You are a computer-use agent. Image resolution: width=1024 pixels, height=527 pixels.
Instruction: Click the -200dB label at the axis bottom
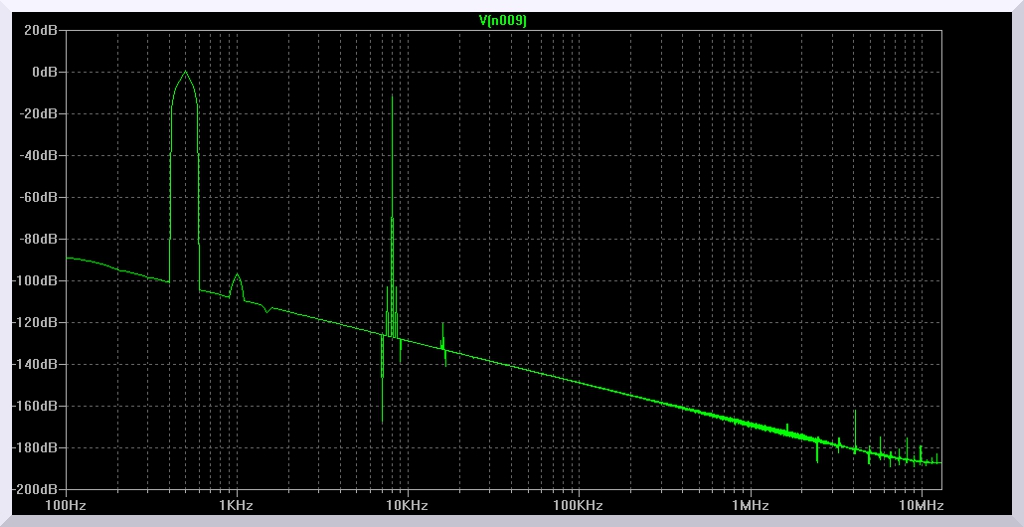(40, 489)
